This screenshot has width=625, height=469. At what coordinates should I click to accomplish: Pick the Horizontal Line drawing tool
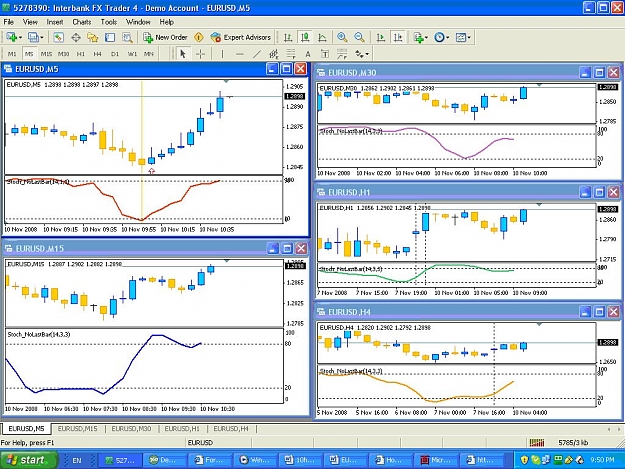[x=240, y=54]
